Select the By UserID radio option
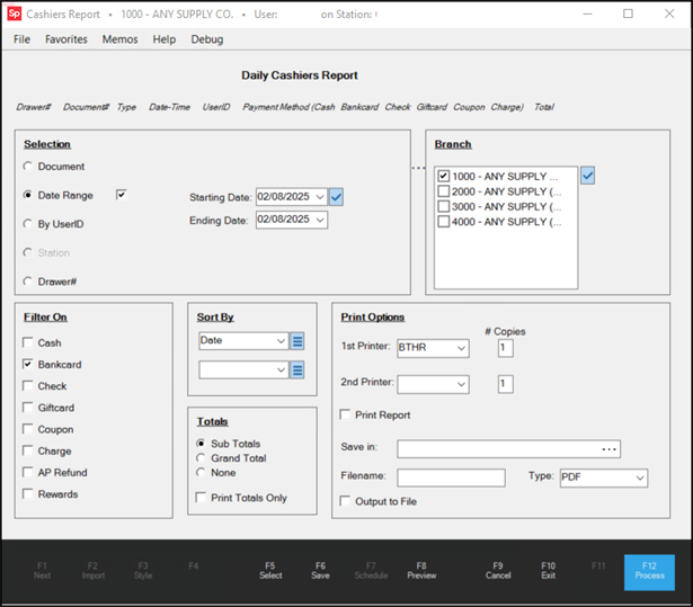Image resolution: width=693 pixels, height=607 pixels. pos(28,224)
